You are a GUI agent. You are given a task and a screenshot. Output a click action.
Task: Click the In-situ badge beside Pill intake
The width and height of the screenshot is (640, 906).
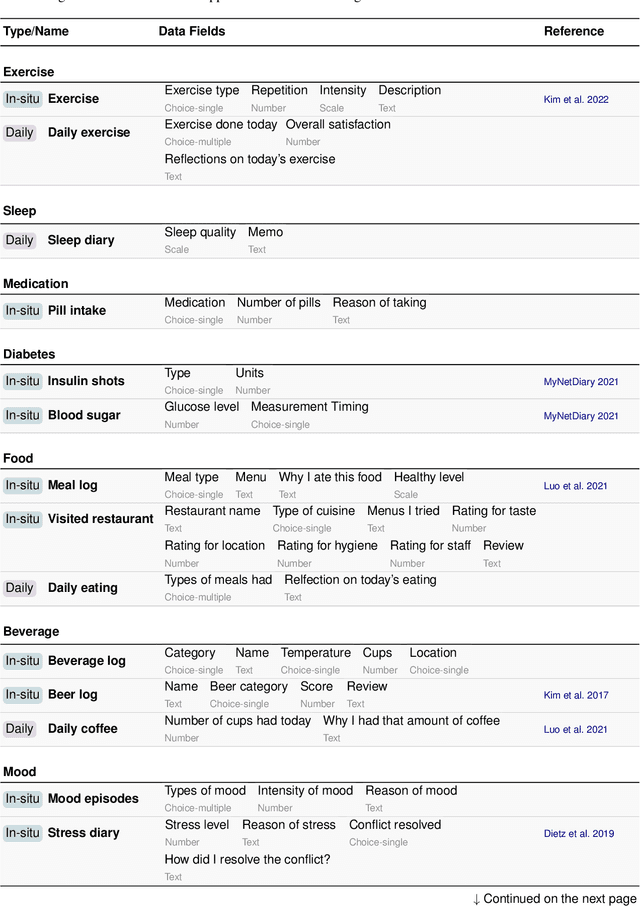coord(22,311)
